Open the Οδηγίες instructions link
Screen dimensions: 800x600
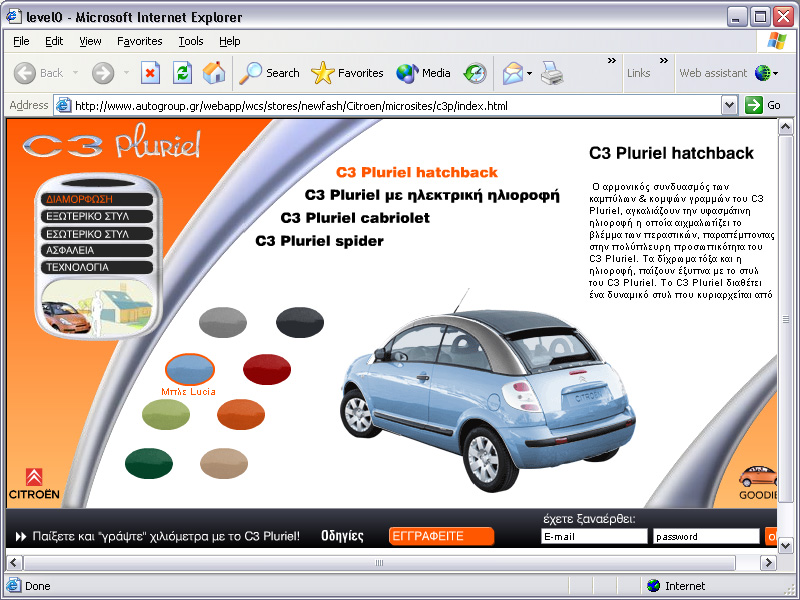point(342,536)
